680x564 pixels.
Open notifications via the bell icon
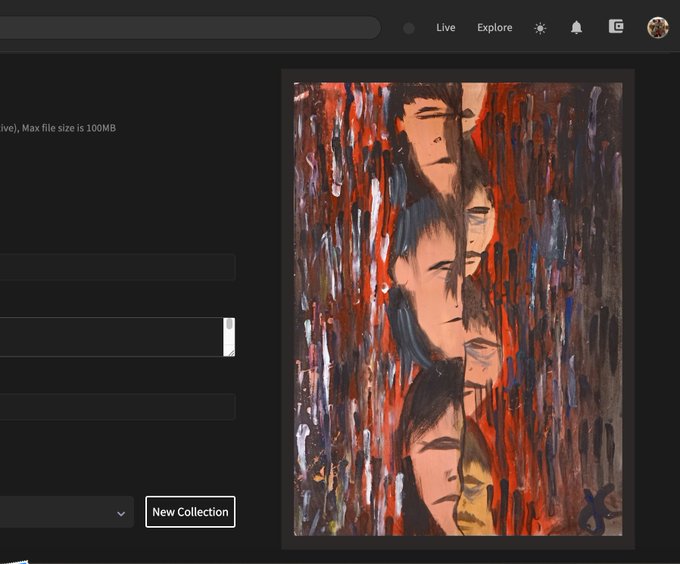pyautogui.click(x=576, y=28)
